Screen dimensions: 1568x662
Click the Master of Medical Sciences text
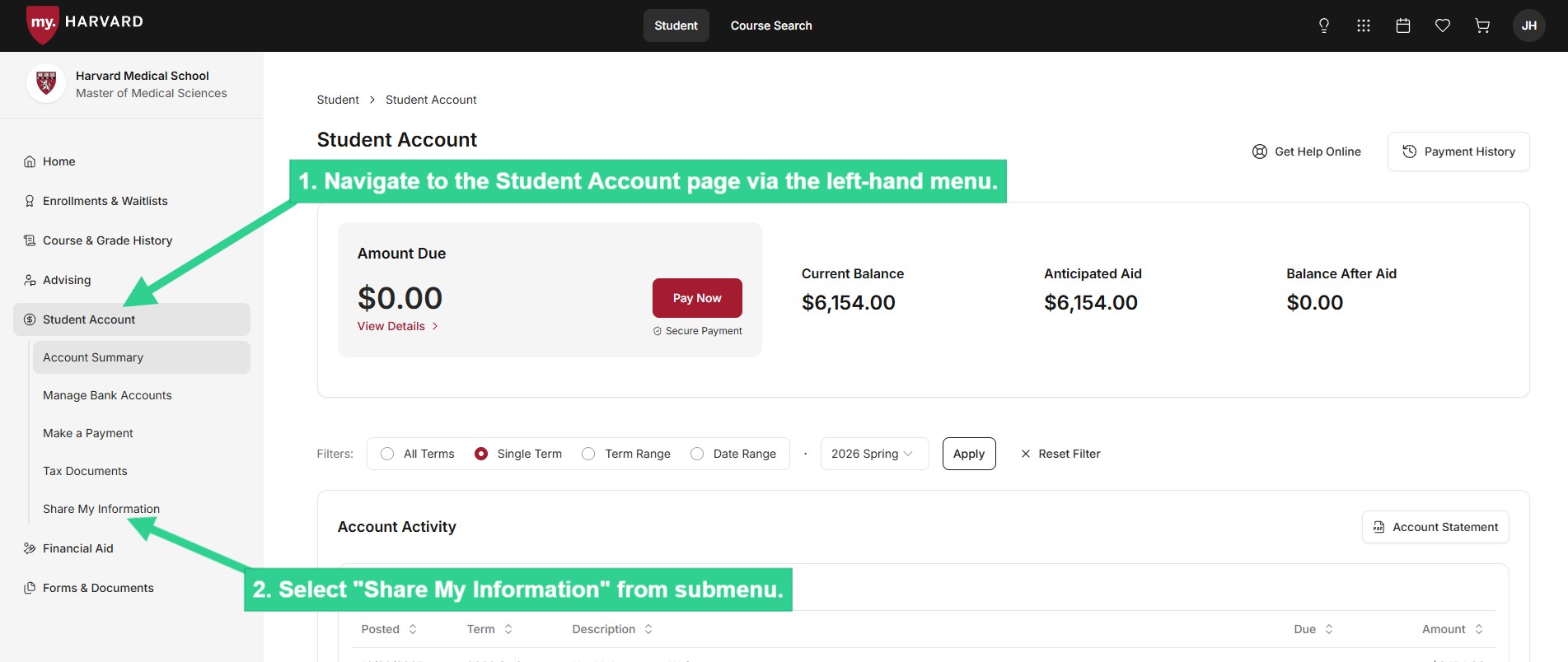[x=152, y=93]
